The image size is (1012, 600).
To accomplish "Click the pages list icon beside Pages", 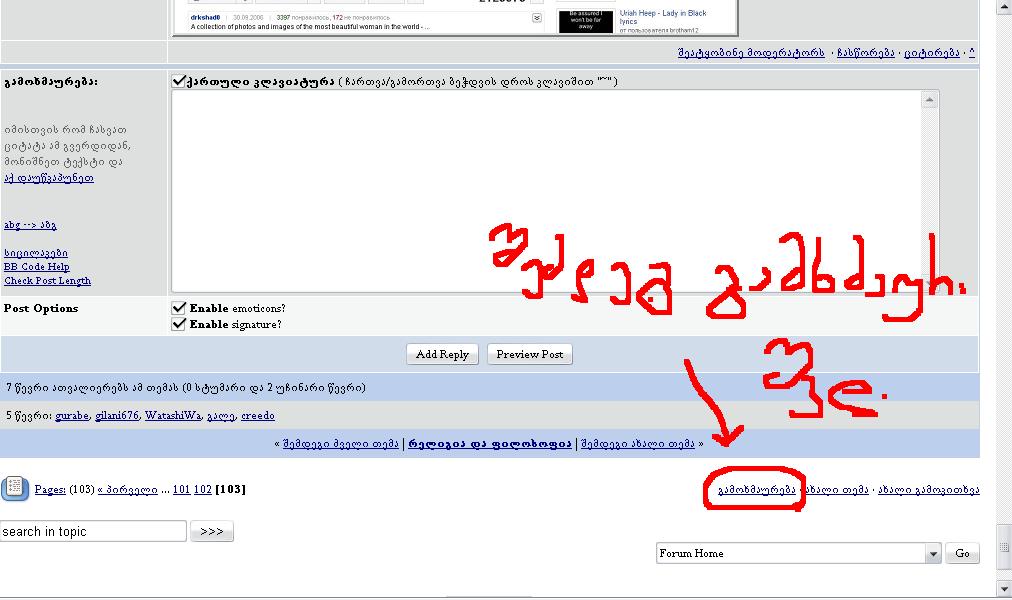I will point(15,488).
